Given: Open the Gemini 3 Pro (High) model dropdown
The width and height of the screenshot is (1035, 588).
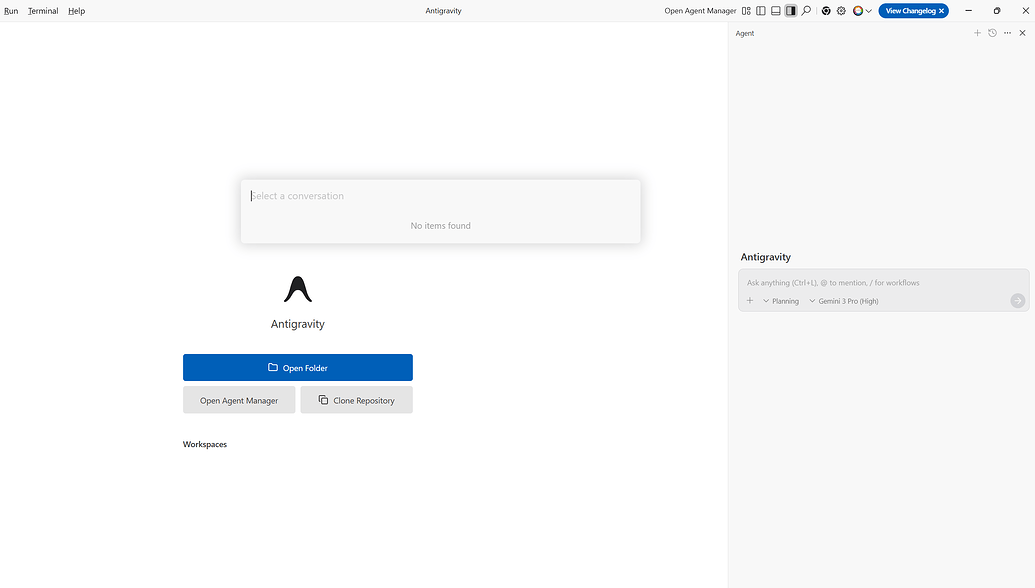Looking at the screenshot, I should point(844,301).
